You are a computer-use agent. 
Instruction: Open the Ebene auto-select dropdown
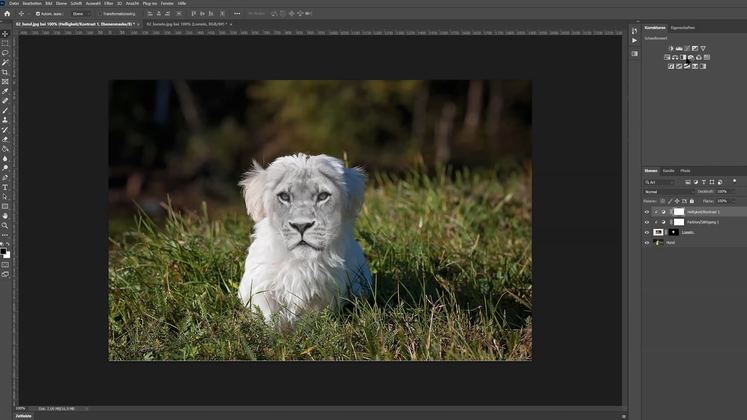pyautogui.click(x=81, y=14)
